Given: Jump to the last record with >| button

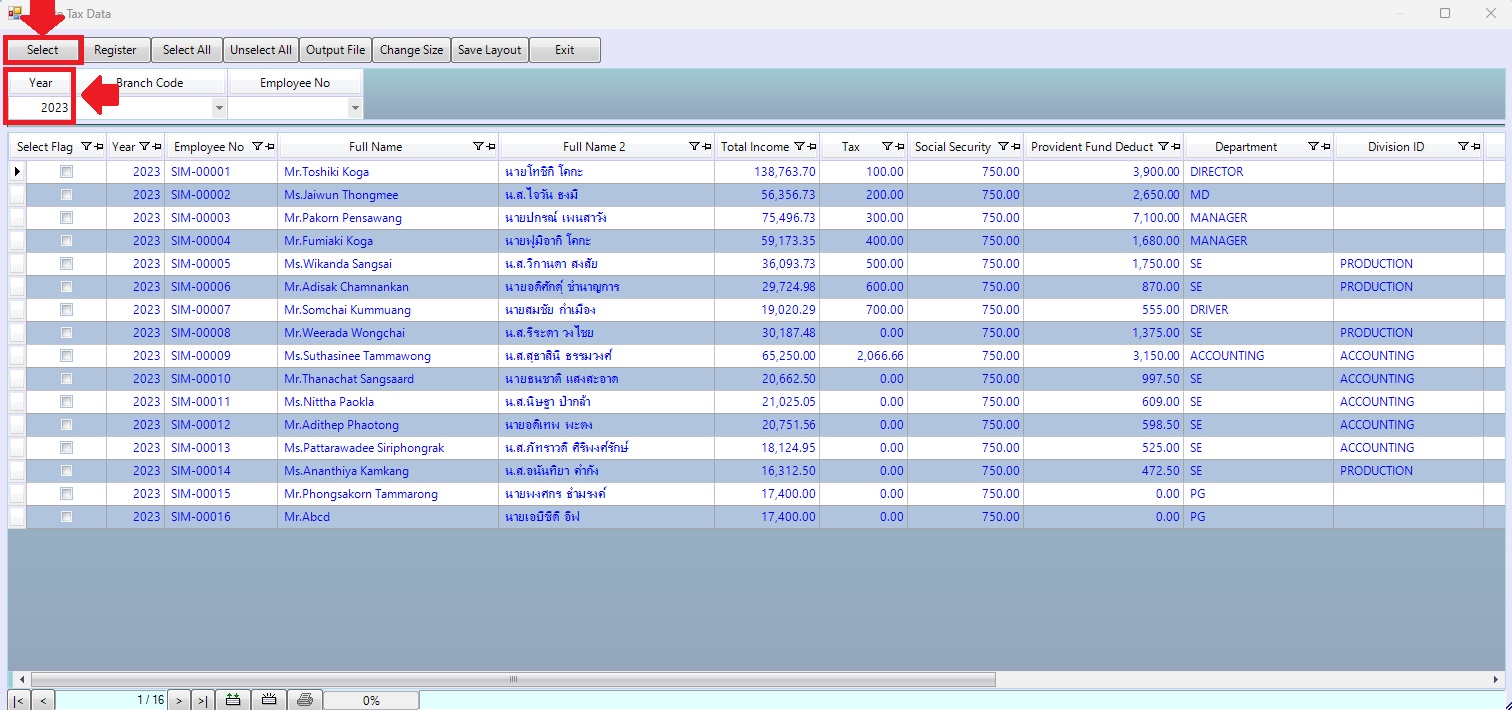Looking at the screenshot, I should tap(202, 700).
